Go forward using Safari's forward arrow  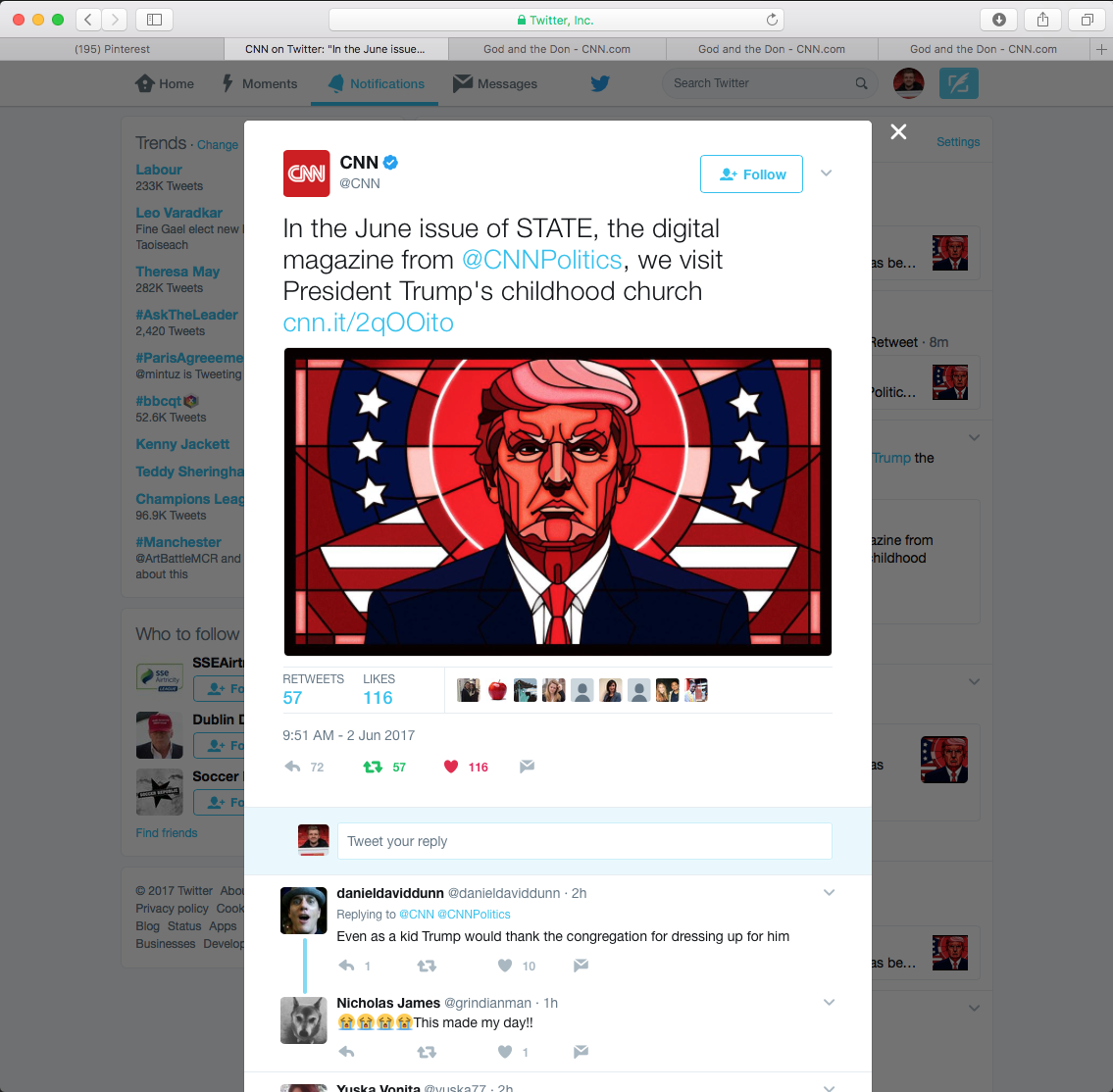click(115, 20)
